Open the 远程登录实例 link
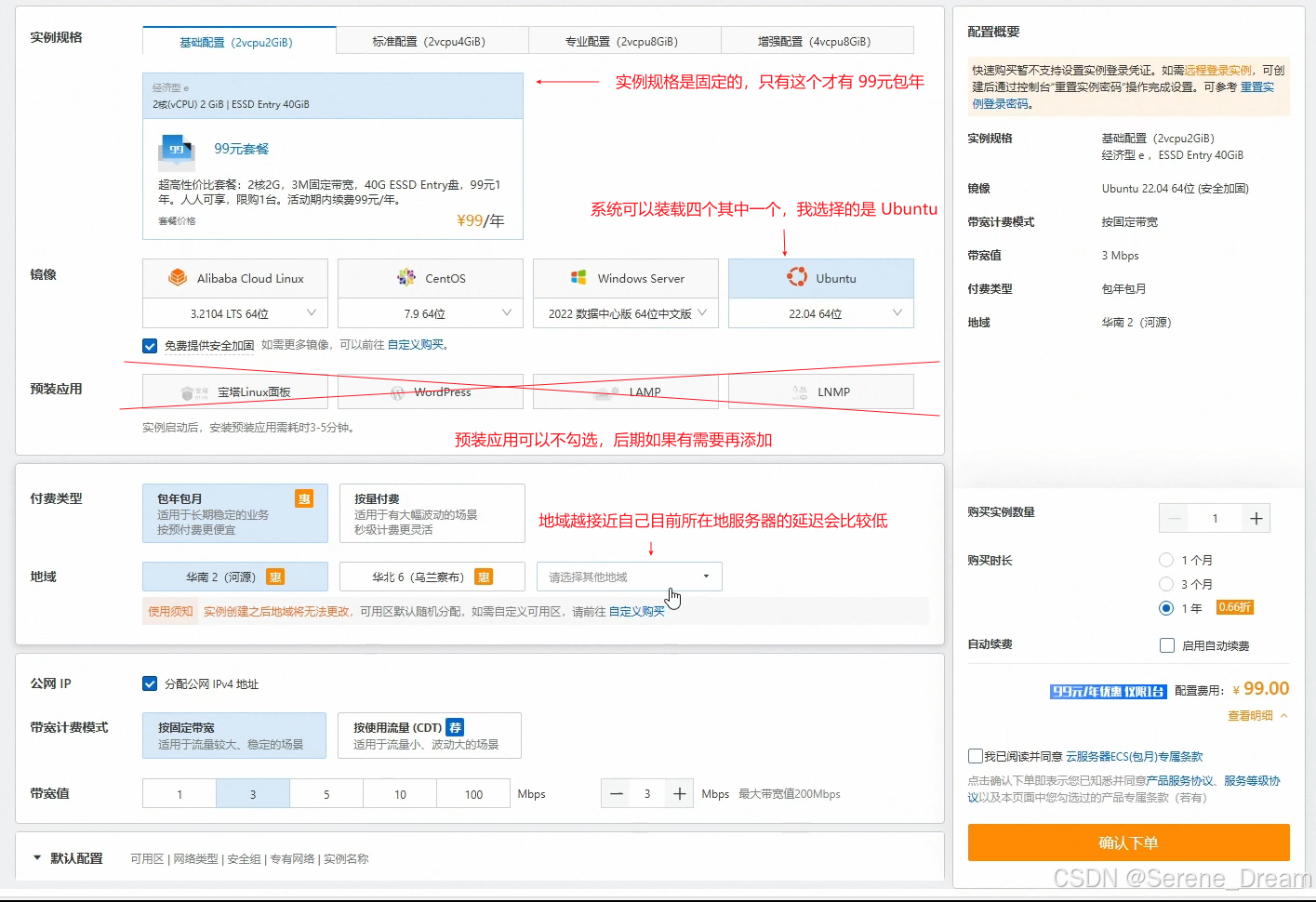Screen dimensions: 1316x902 tap(1218, 70)
